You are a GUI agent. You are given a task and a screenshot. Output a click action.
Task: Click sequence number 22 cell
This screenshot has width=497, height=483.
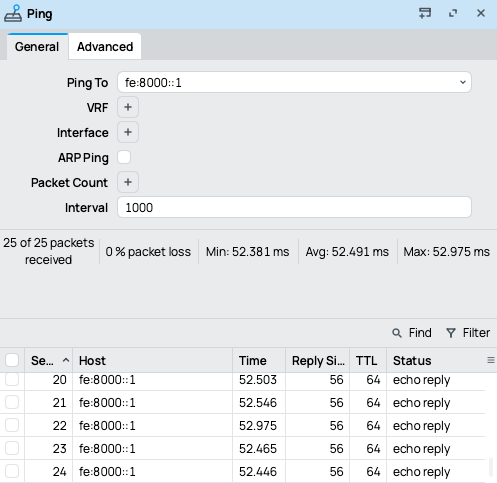click(59, 426)
